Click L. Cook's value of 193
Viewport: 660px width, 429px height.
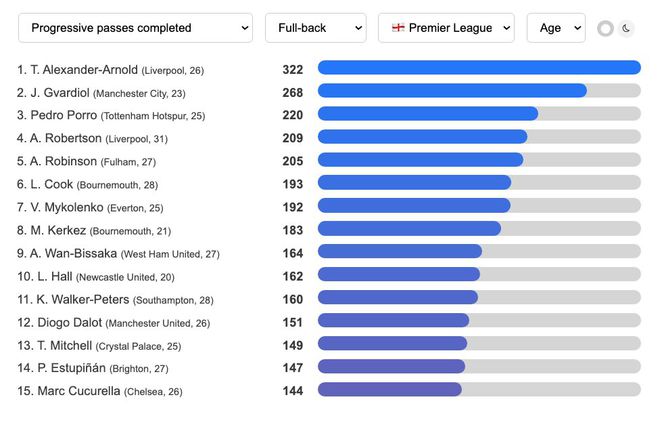[x=292, y=183]
